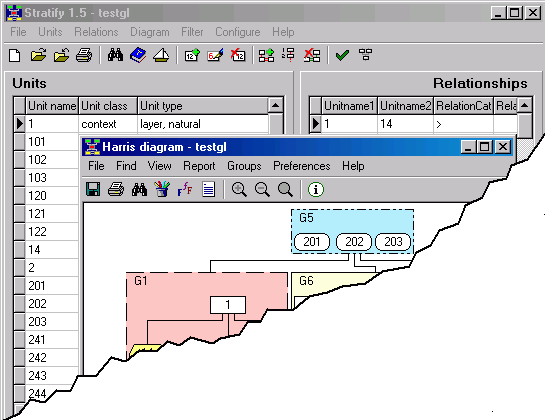Click the delete unit icon with red X
This screenshot has width=545, height=420.
[238, 55]
